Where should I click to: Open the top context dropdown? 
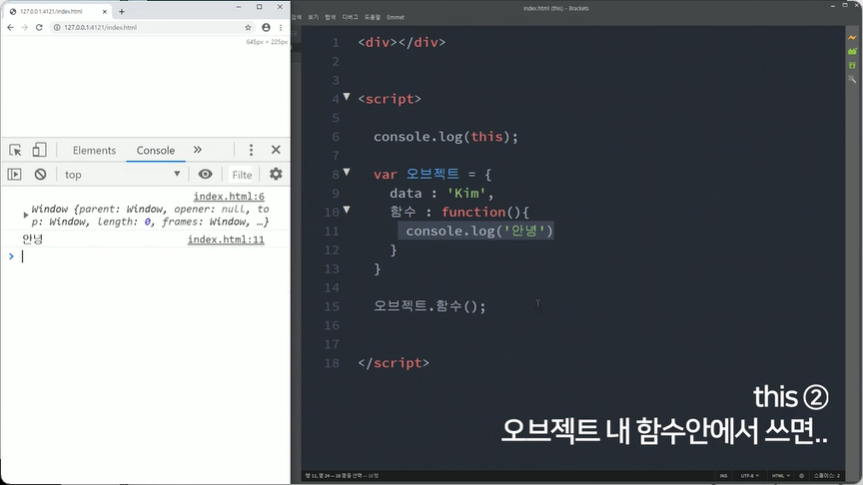tap(122, 175)
